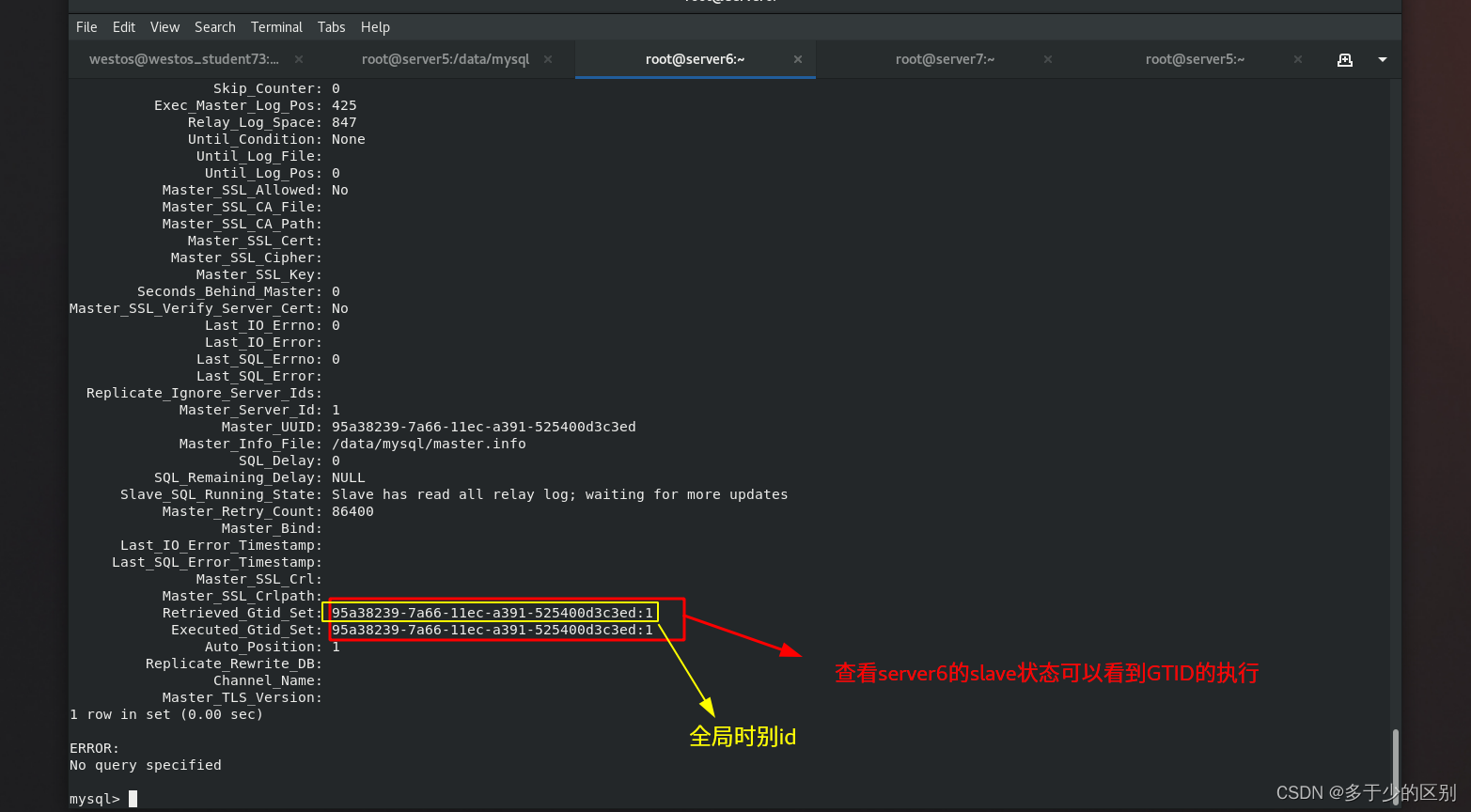Click the Channel_Name label
Image resolution: width=1471 pixels, height=812 pixels.
tap(268, 680)
